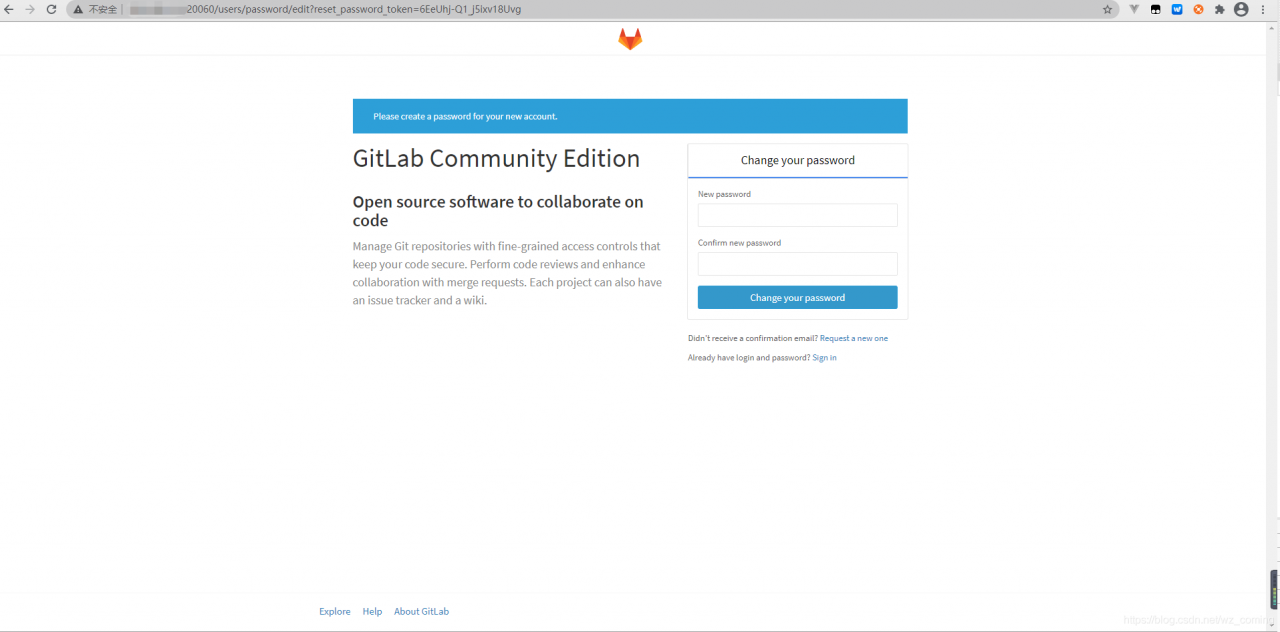Bookmark this page with the star
This screenshot has width=1280, height=632.
tap(1107, 9)
